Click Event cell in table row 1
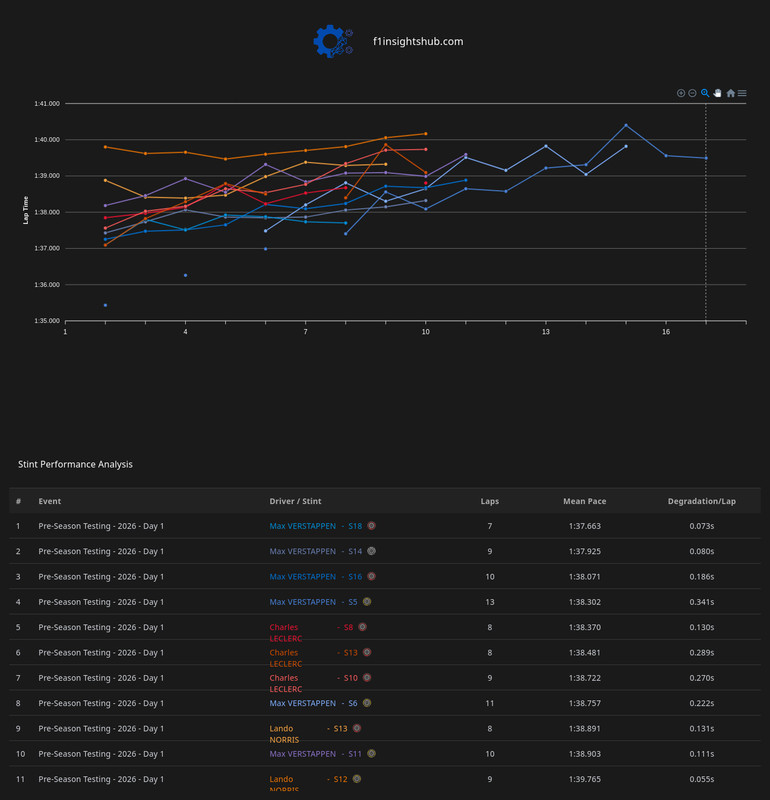Image resolution: width=770 pixels, height=800 pixels. [x=101, y=526]
